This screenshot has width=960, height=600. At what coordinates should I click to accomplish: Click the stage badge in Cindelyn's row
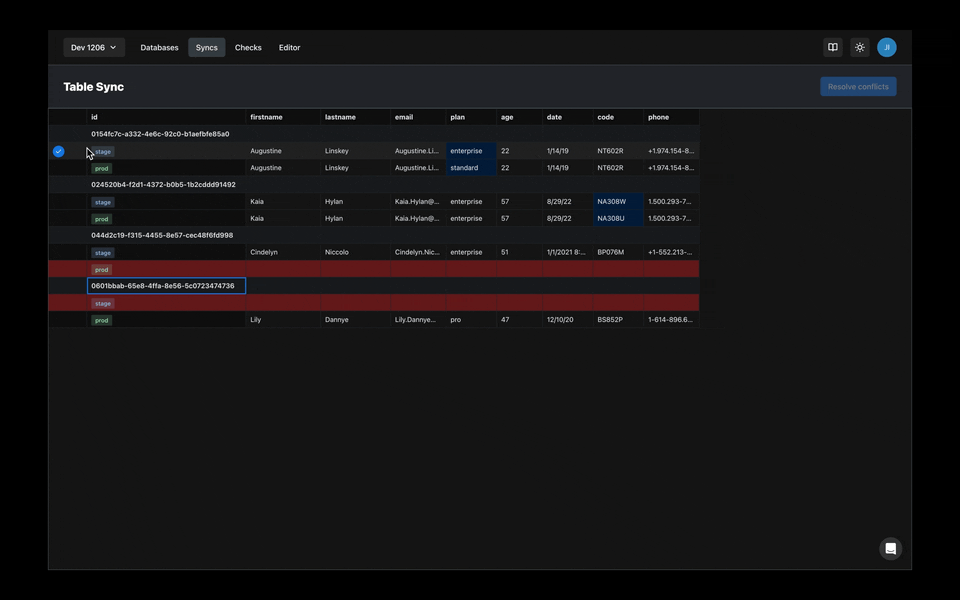pos(102,252)
